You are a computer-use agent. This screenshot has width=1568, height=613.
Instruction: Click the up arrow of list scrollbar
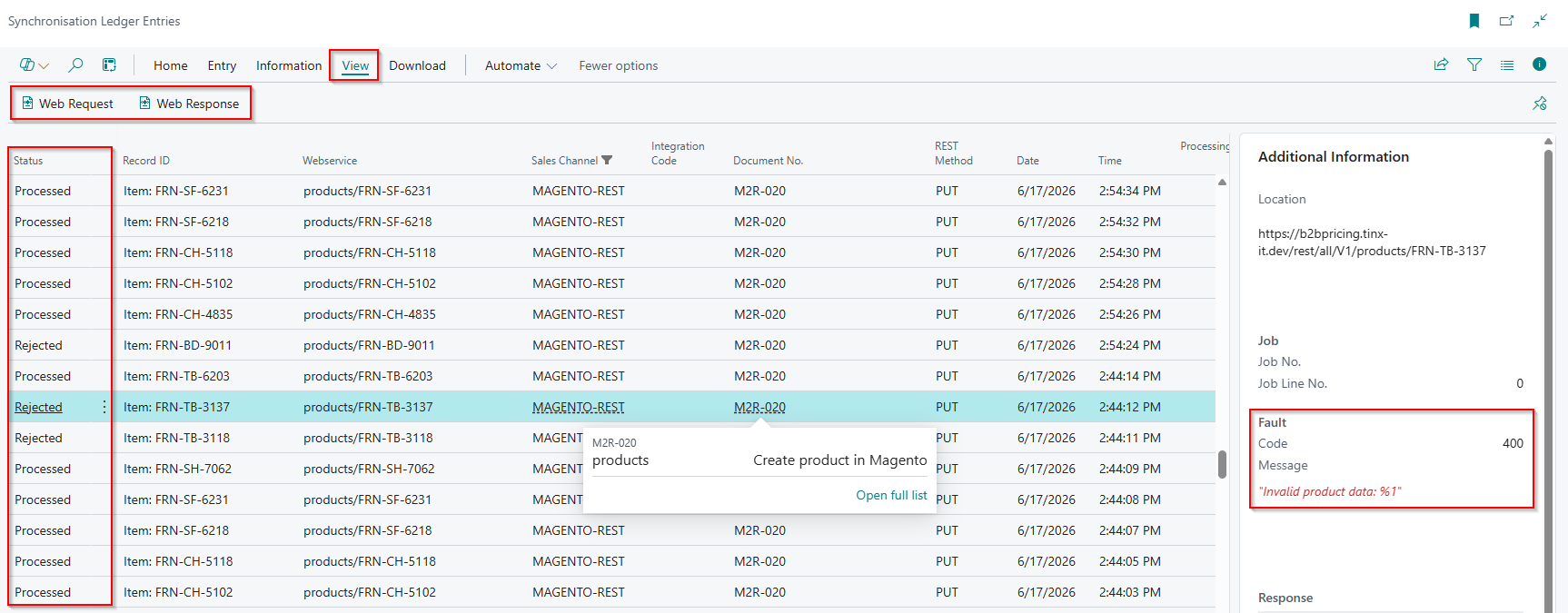tap(1222, 183)
